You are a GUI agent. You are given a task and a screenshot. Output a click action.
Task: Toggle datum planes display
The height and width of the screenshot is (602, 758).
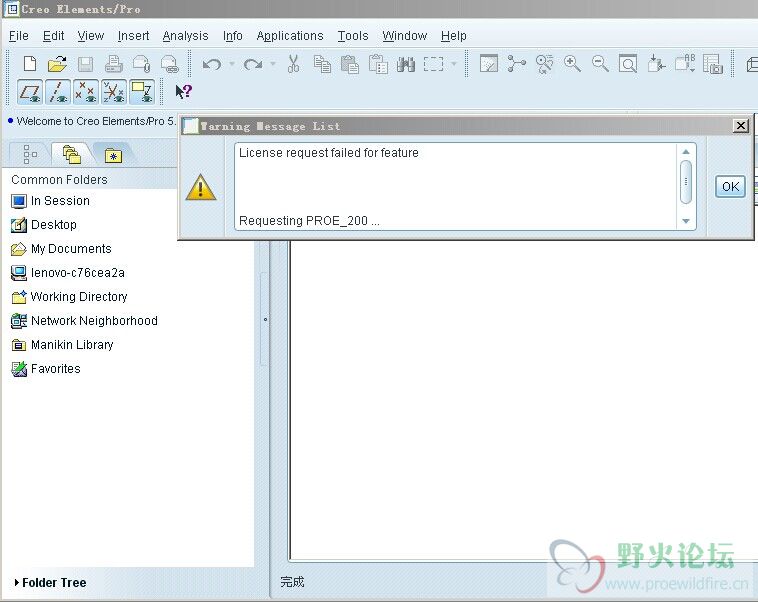point(30,92)
